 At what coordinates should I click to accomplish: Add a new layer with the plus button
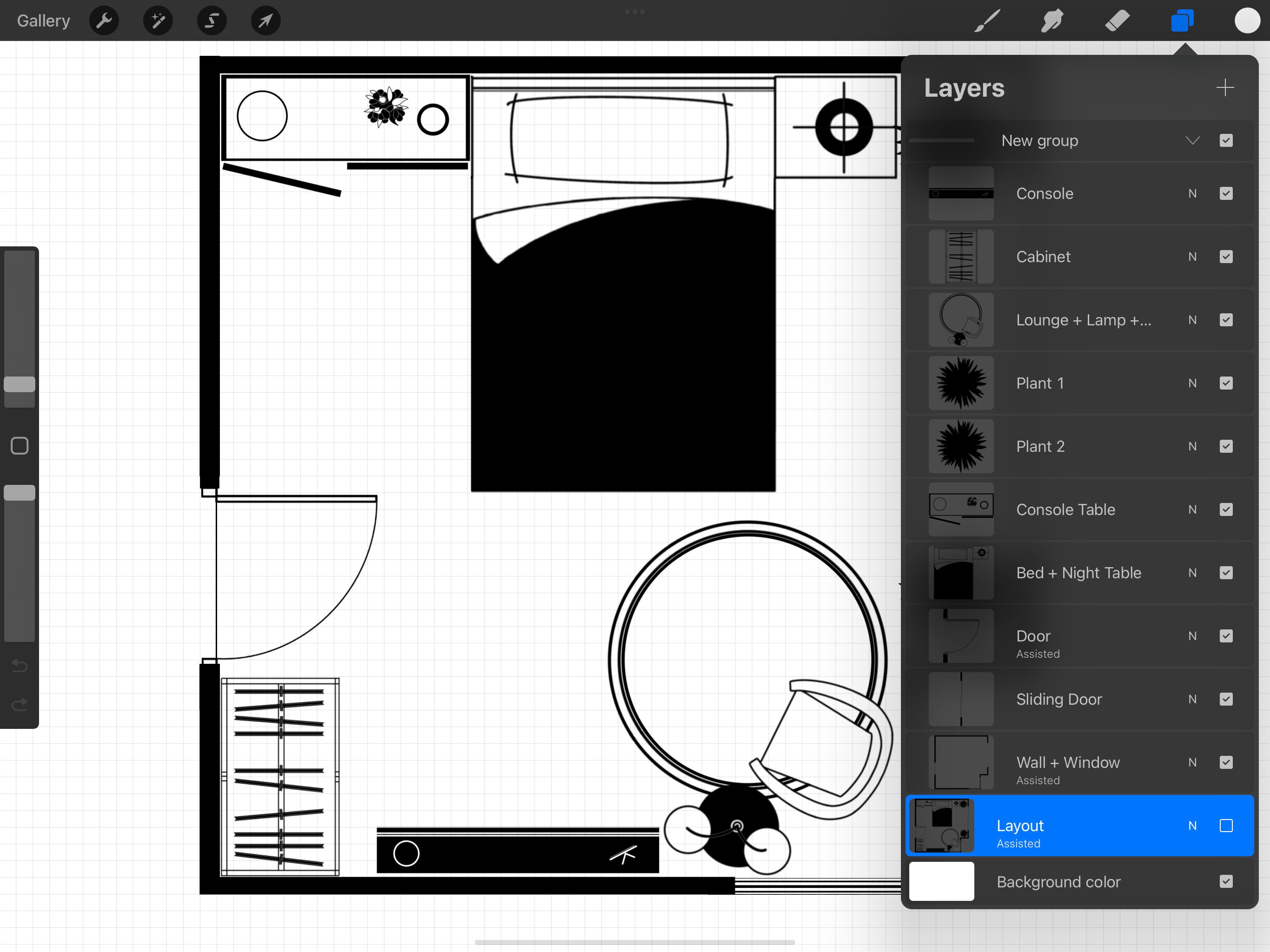pyautogui.click(x=1225, y=87)
